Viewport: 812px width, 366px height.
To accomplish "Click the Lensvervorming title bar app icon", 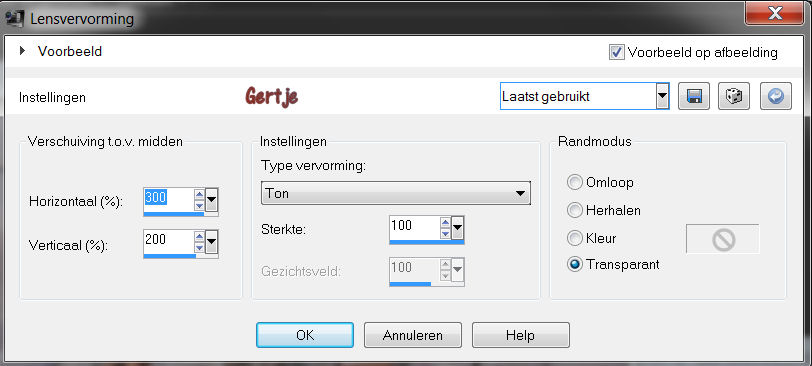I will click(x=14, y=19).
